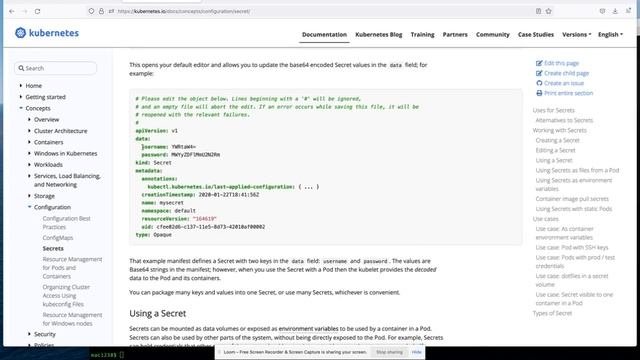Open ConfigMaps page in sidebar
This screenshot has height=360, width=640.
58,238
